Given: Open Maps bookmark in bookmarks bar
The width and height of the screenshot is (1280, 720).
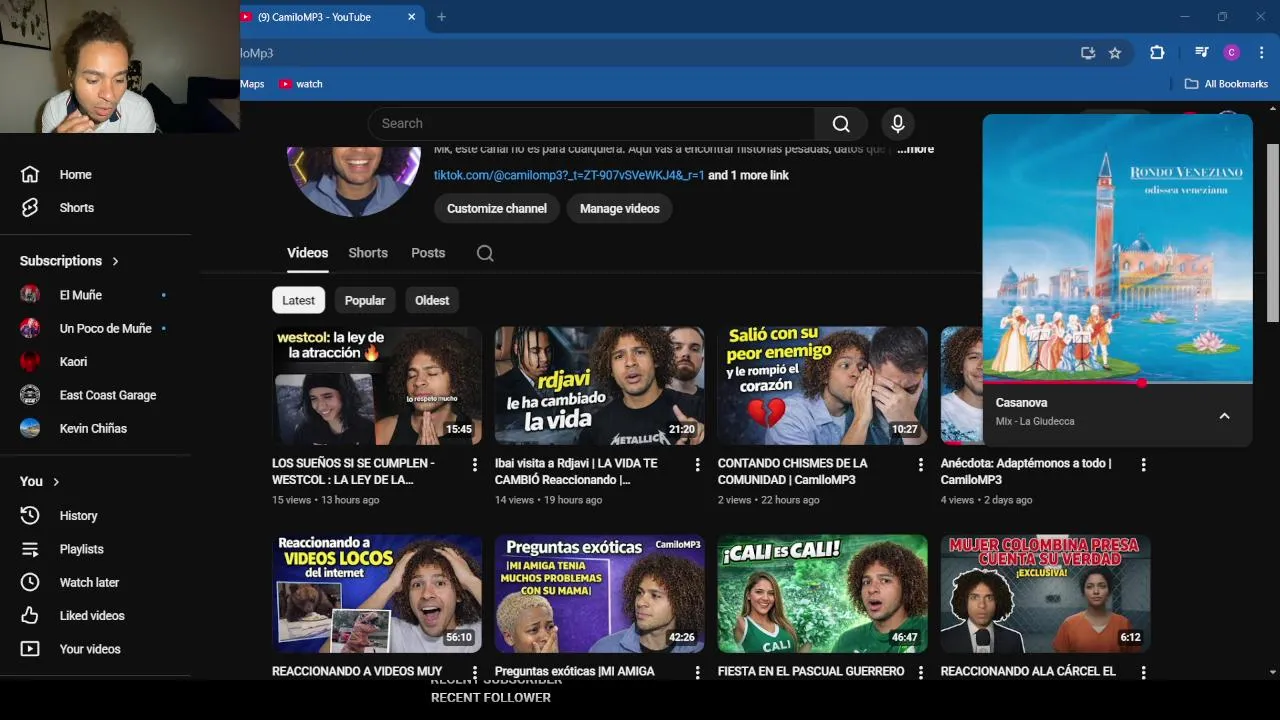Looking at the screenshot, I should tap(252, 84).
